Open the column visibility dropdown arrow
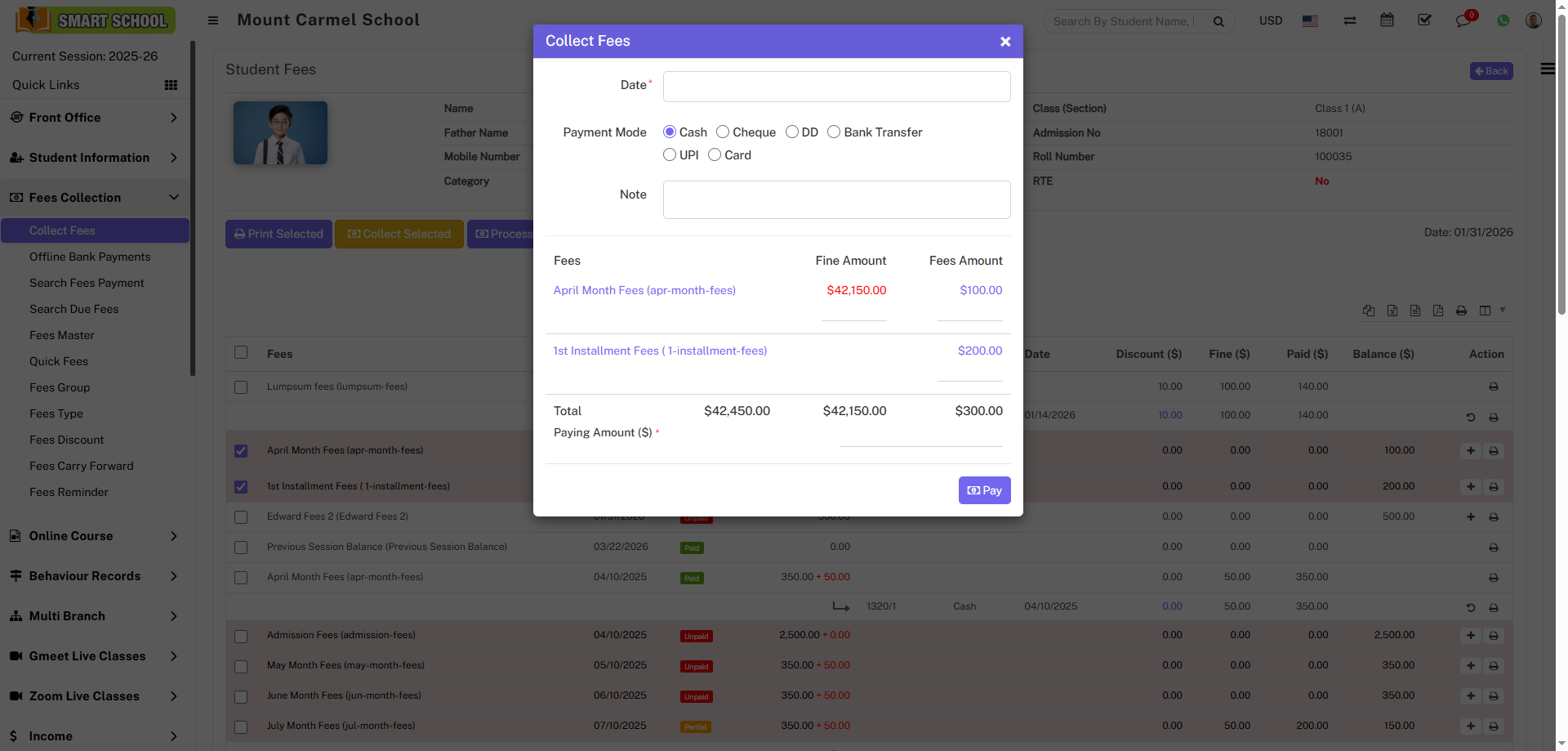Screen dimensions: 1568x751 click(1503, 311)
